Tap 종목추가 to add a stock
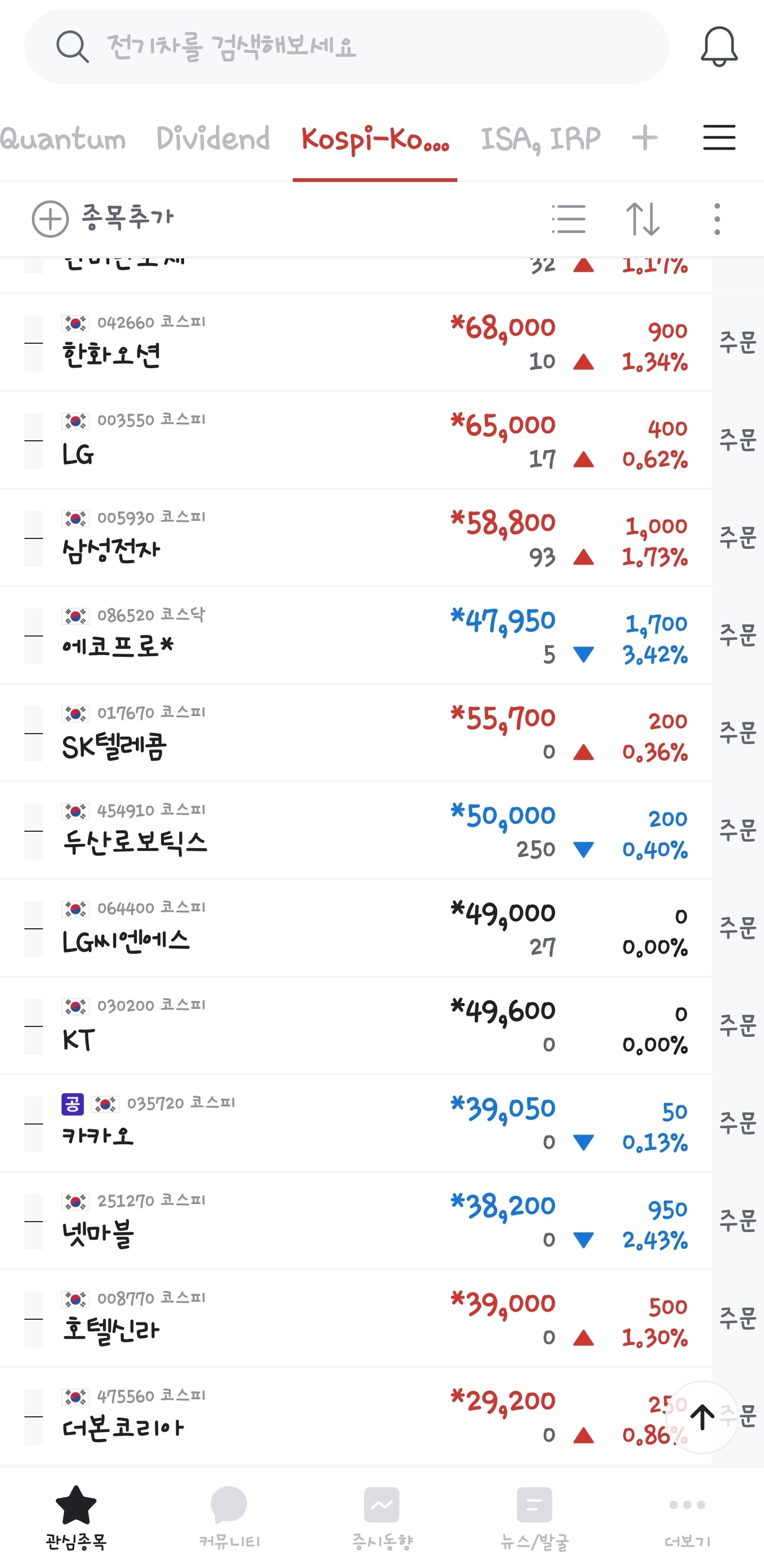Screen dimensions: 764x1568 point(103,218)
